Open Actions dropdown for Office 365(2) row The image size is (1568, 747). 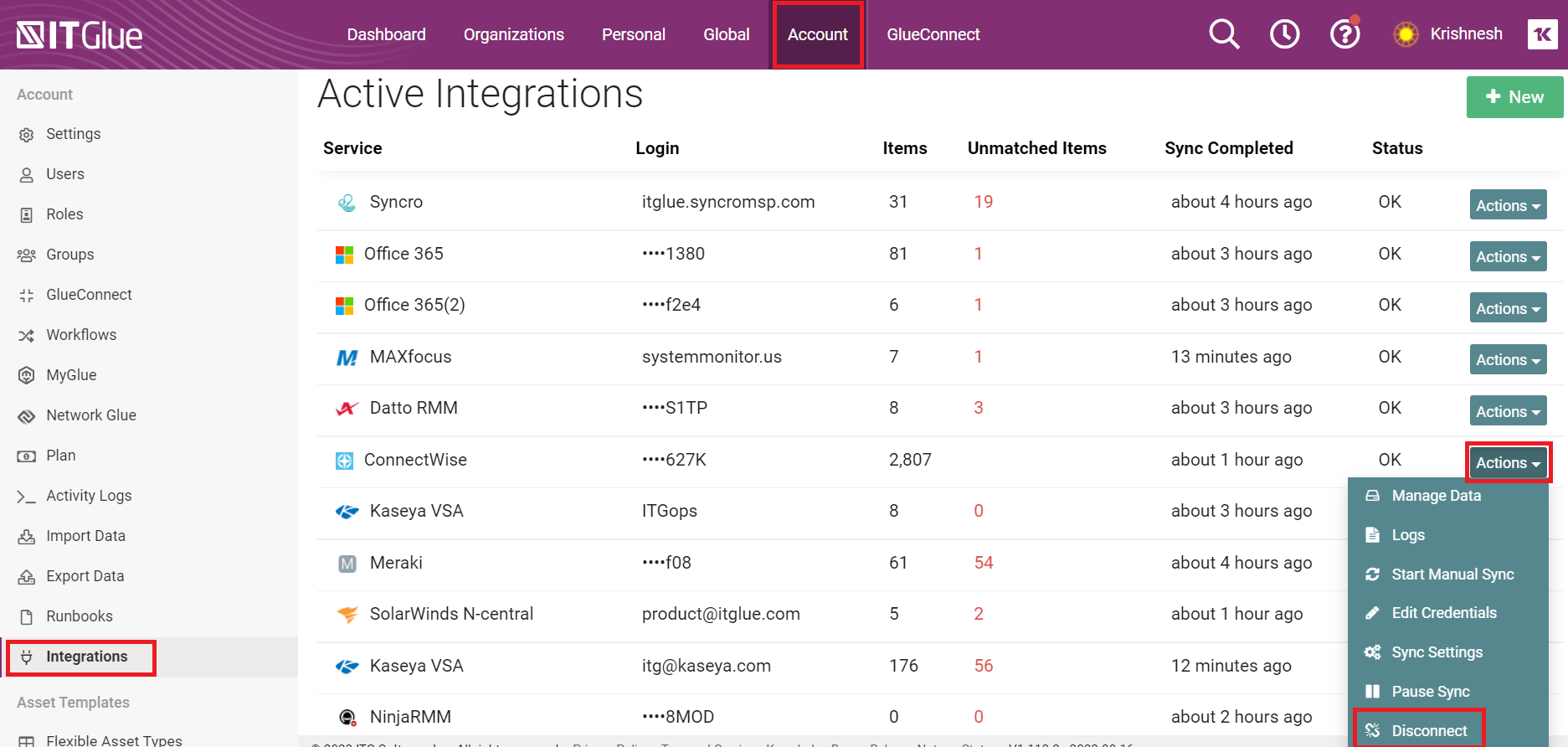pyautogui.click(x=1508, y=308)
